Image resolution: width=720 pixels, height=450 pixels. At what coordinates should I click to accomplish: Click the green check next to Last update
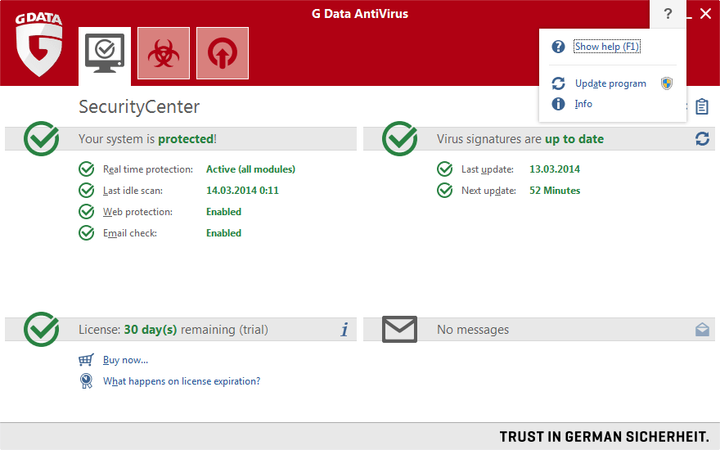tap(444, 169)
